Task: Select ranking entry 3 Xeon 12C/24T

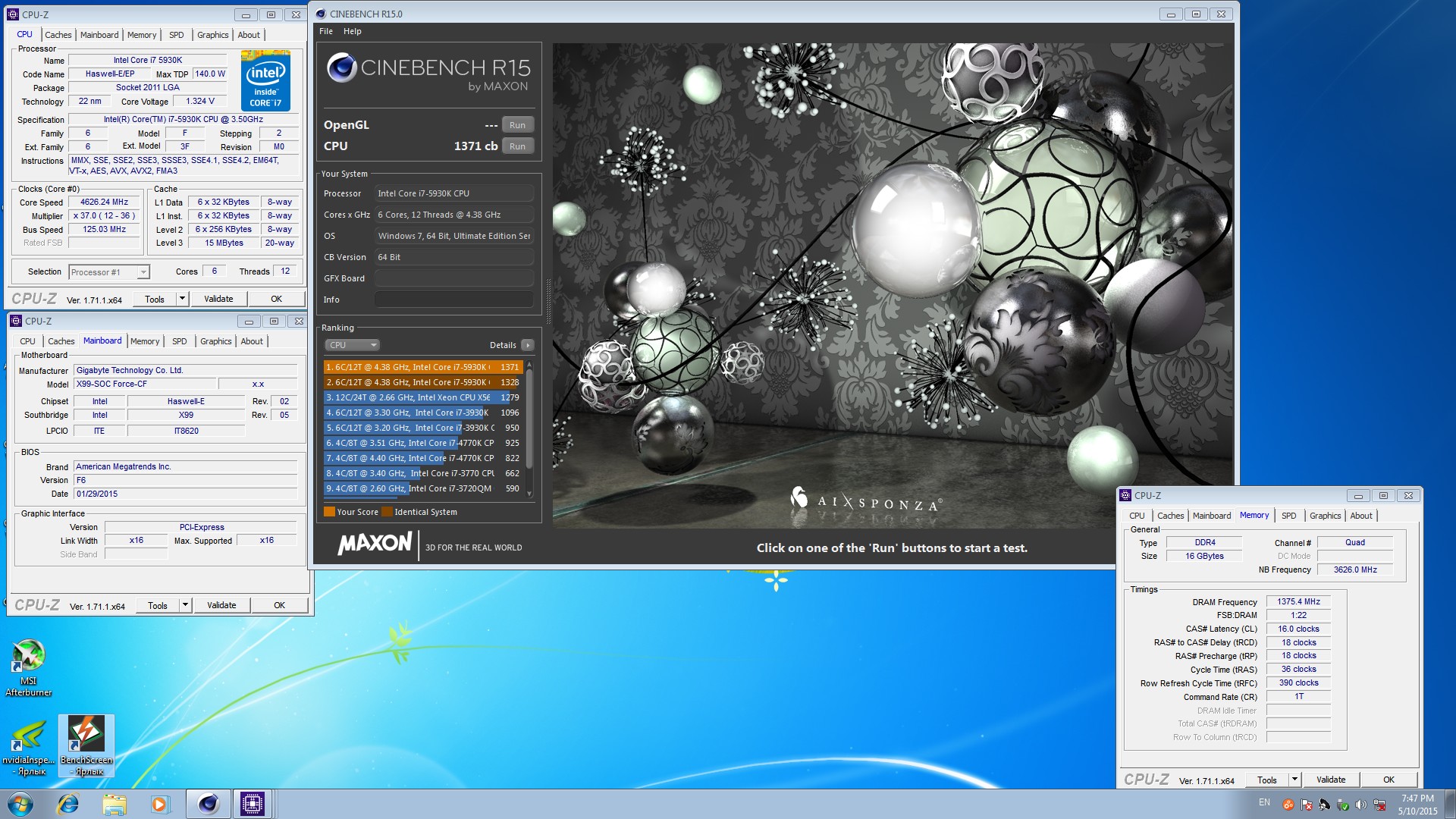Action: point(423,397)
